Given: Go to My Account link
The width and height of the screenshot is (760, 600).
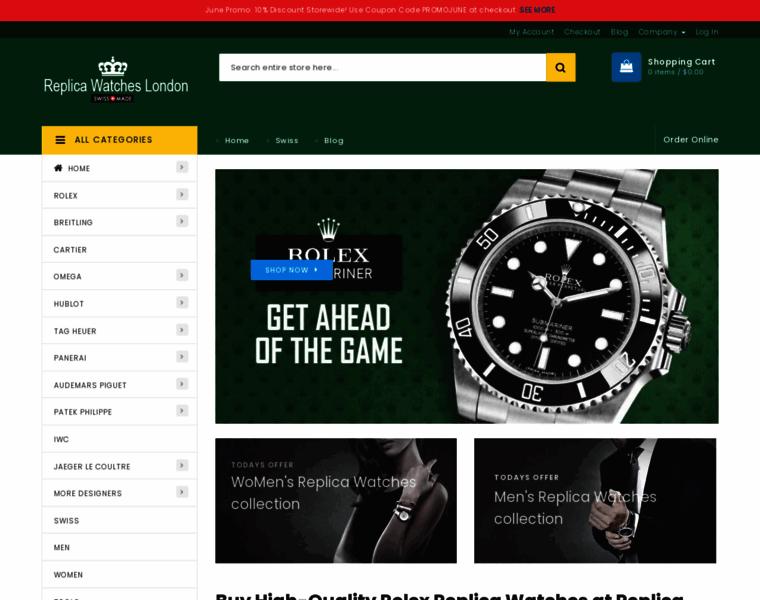Looking at the screenshot, I should point(531,32).
